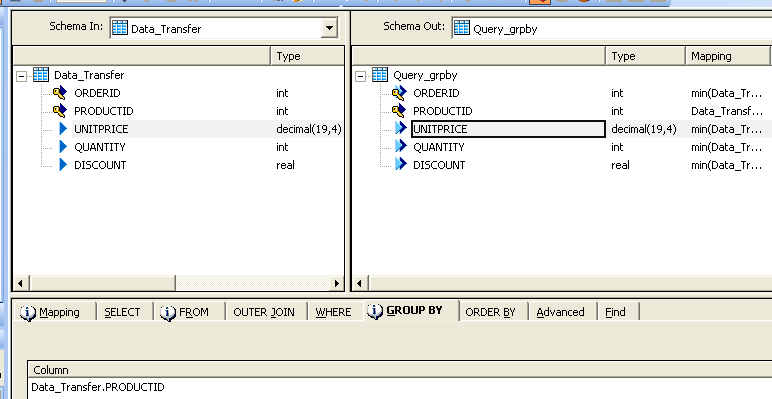Click Type column header in Schema Out
Screen dimensions: 772x399
pyautogui.click(x=645, y=56)
